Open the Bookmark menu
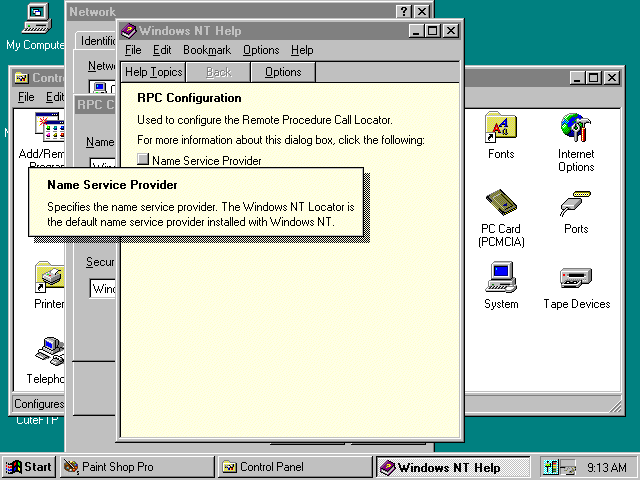 207,50
